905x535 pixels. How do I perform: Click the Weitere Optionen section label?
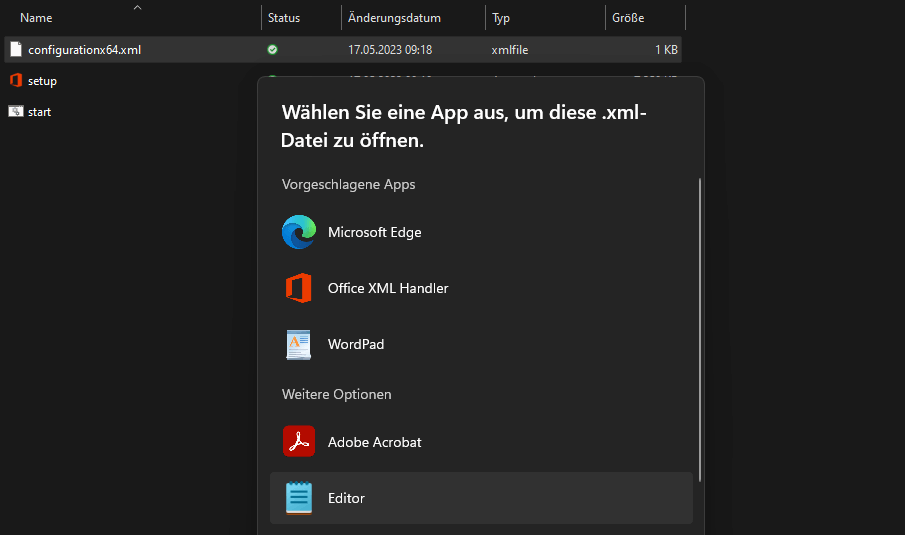coord(337,394)
